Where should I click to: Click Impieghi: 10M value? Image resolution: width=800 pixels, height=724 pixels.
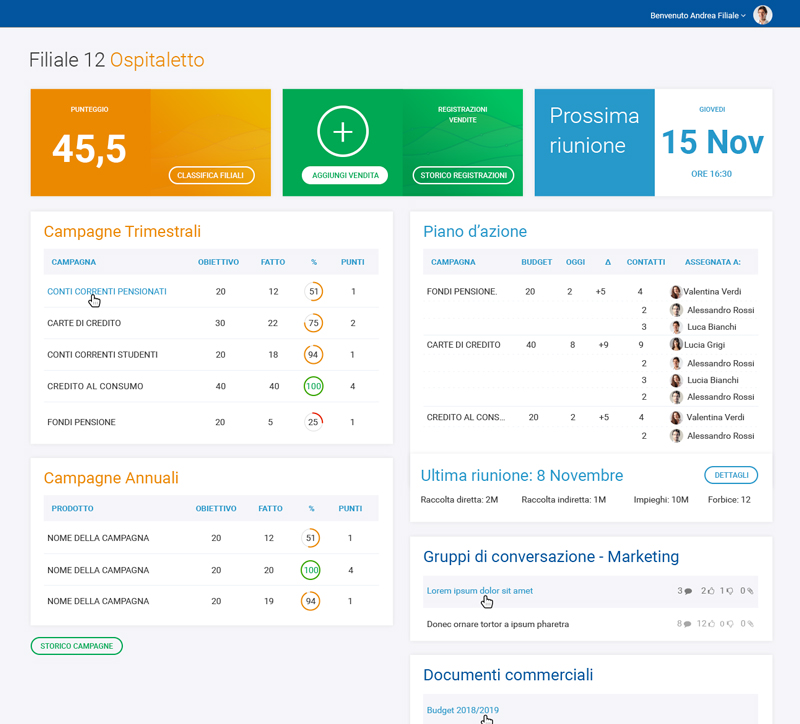[661, 500]
